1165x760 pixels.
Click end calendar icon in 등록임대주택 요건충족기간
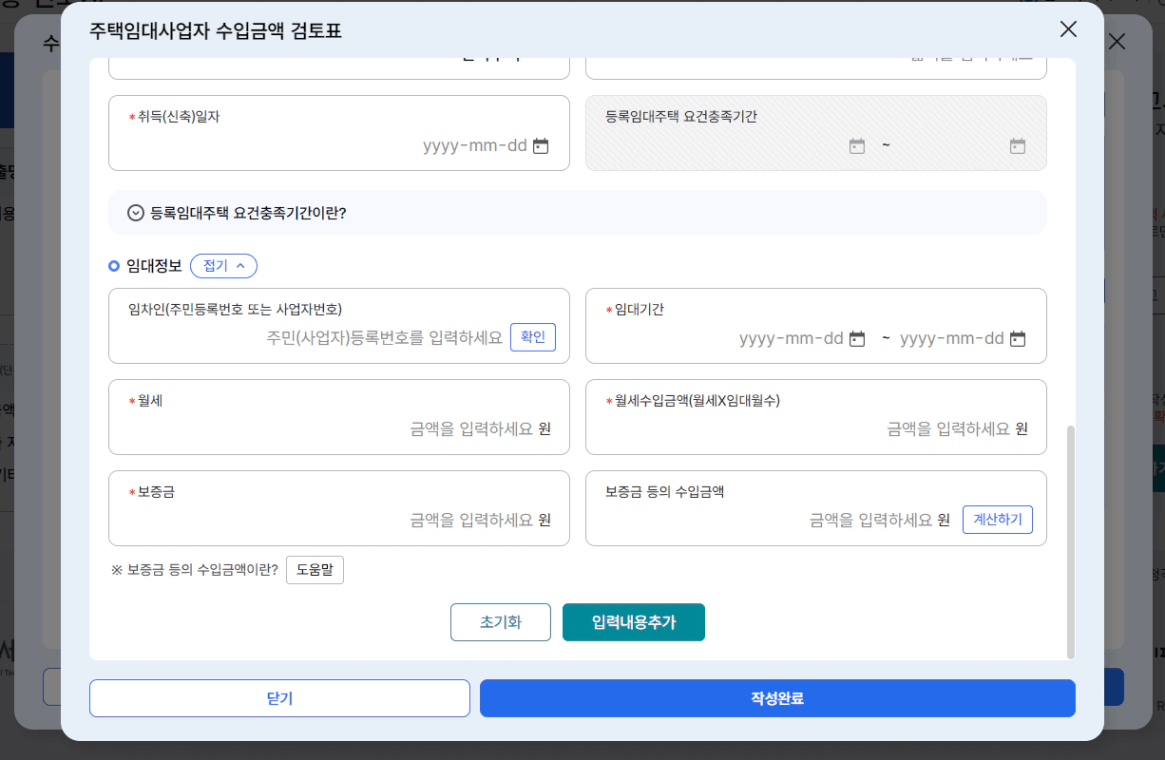click(x=1017, y=146)
